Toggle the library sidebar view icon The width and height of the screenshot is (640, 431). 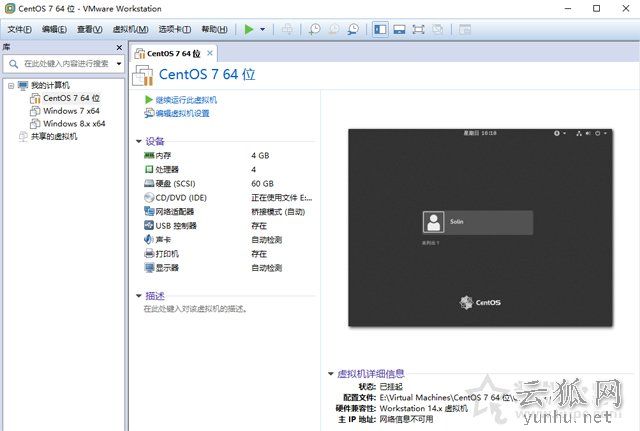[x=380, y=29]
